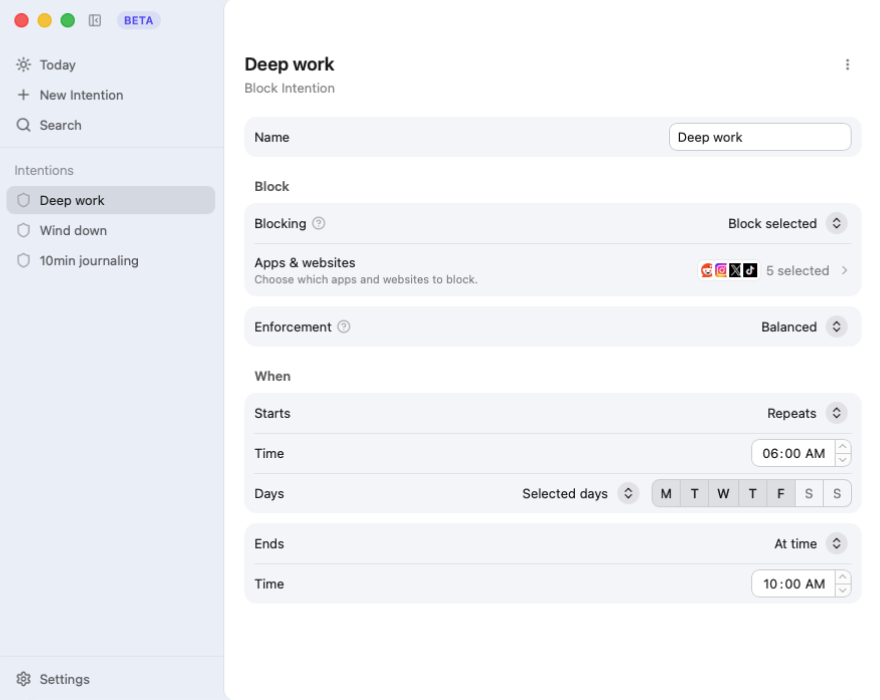
Task: Open the Block selected dropdown
Action: [787, 223]
